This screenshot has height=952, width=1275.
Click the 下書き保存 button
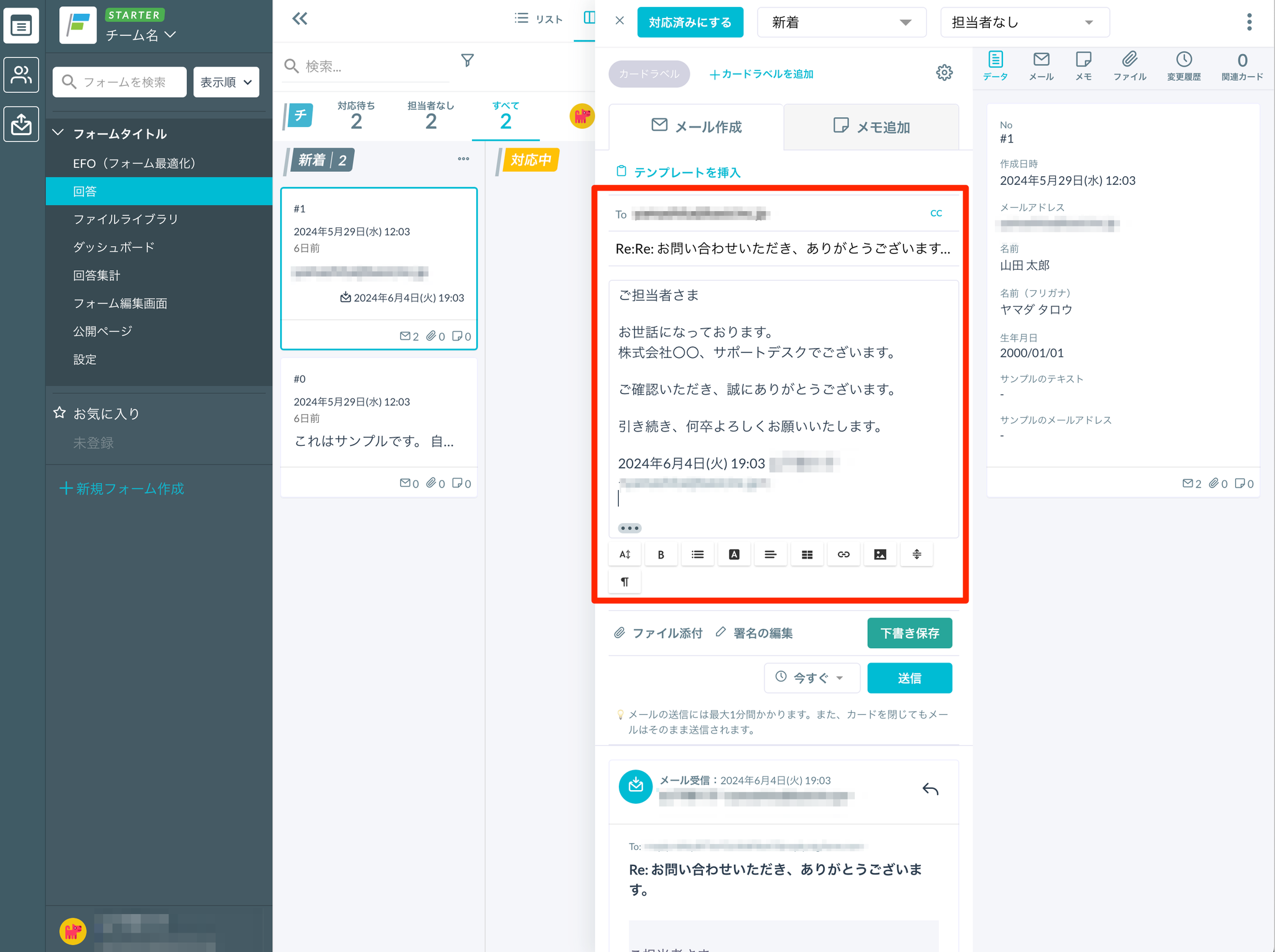pos(909,633)
